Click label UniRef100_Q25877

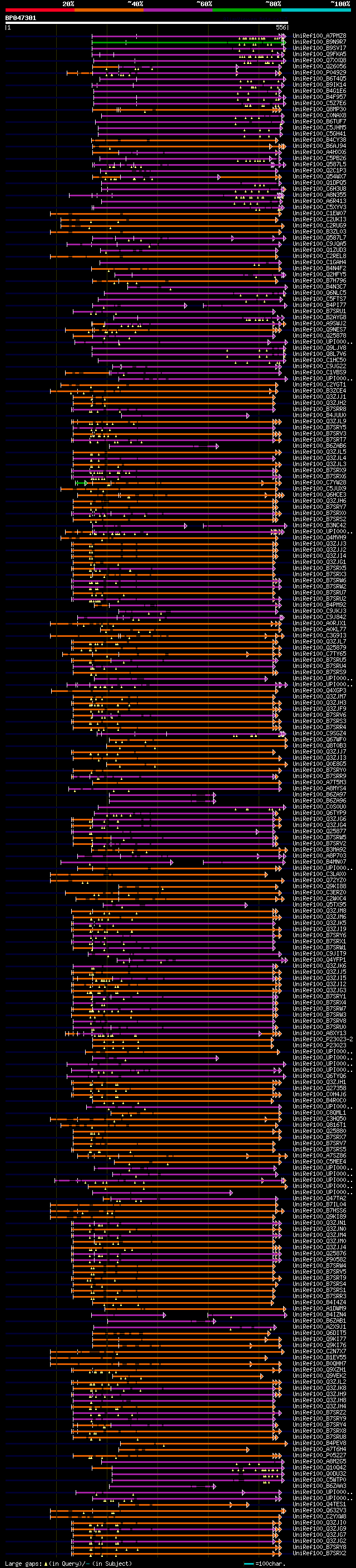point(319,831)
